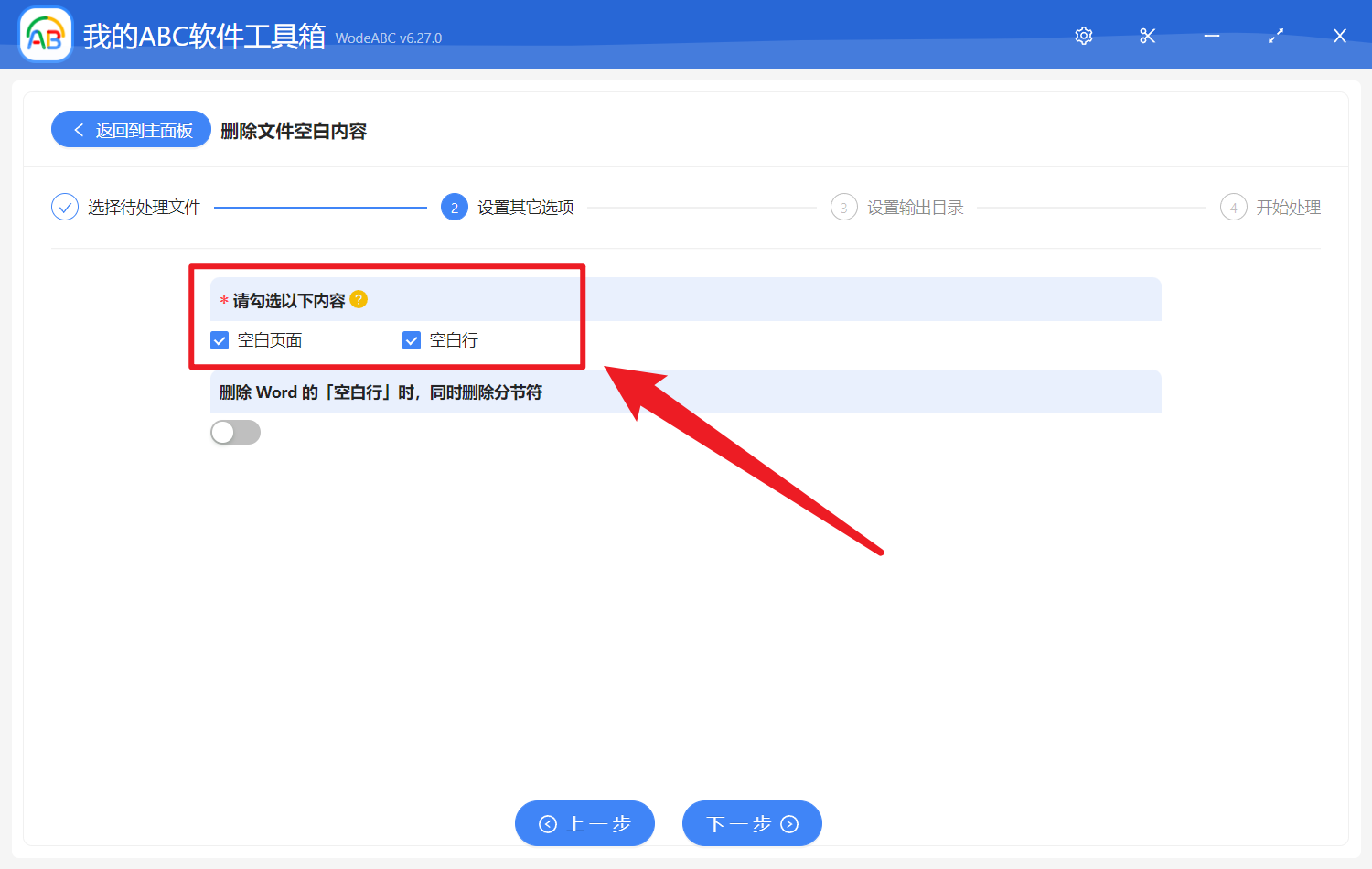Enable the delete section break toggle switch

[x=235, y=432]
